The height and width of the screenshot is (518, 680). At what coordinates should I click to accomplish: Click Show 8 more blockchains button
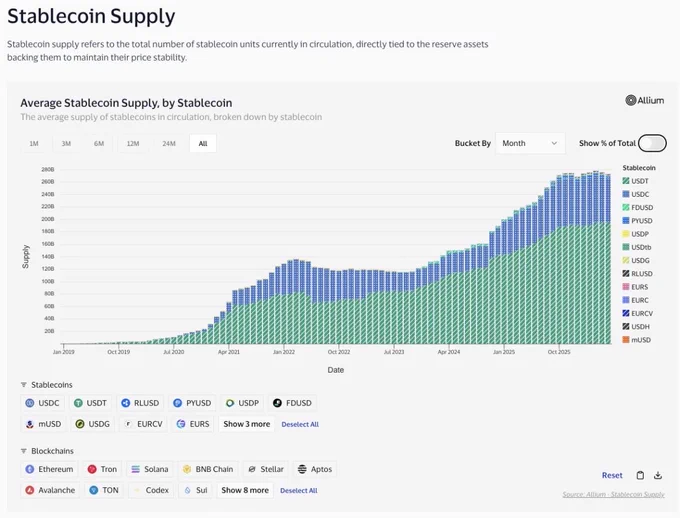tap(245, 490)
